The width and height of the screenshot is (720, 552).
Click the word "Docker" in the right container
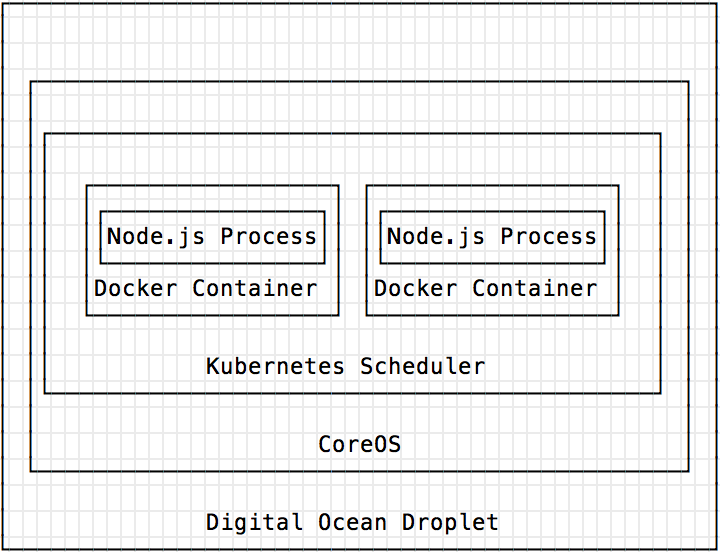point(416,289)
